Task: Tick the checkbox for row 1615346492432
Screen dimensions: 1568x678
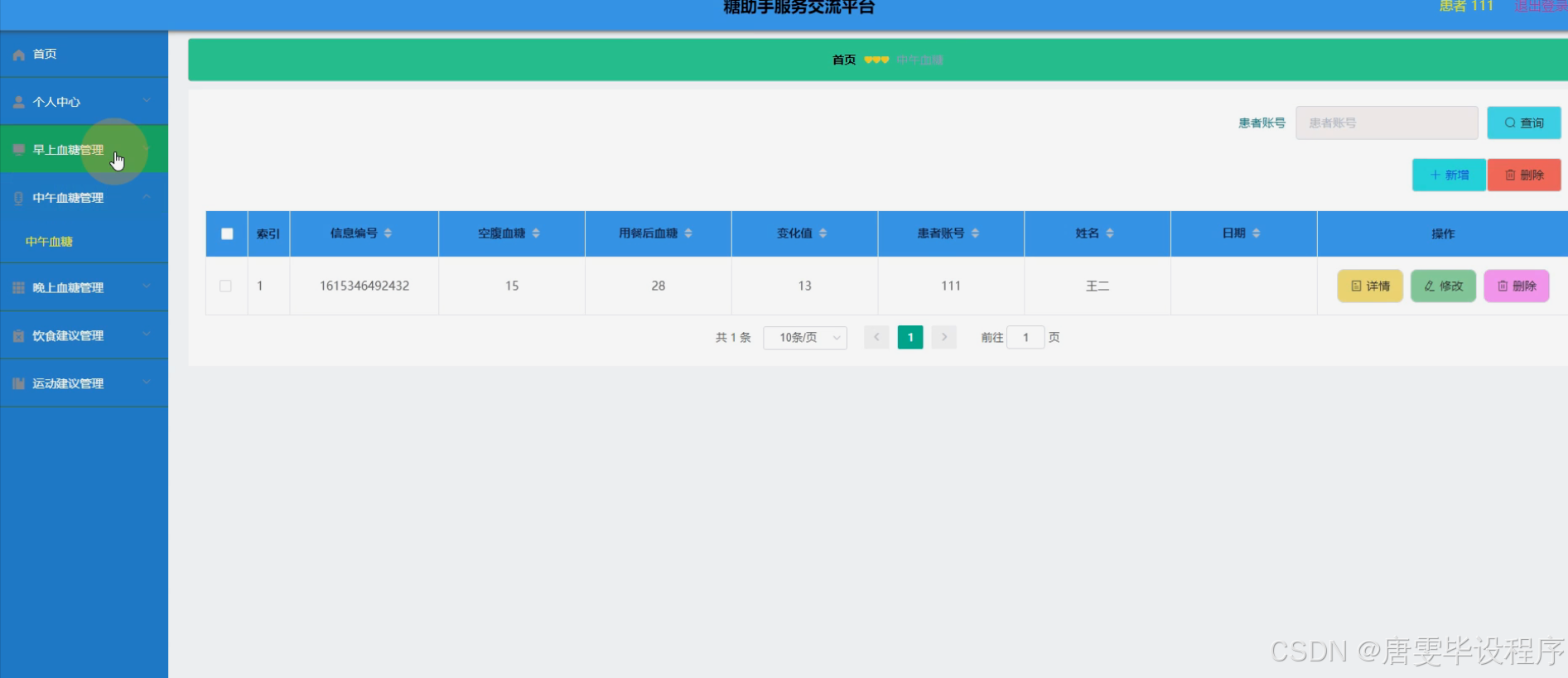Action: point(225,286)
